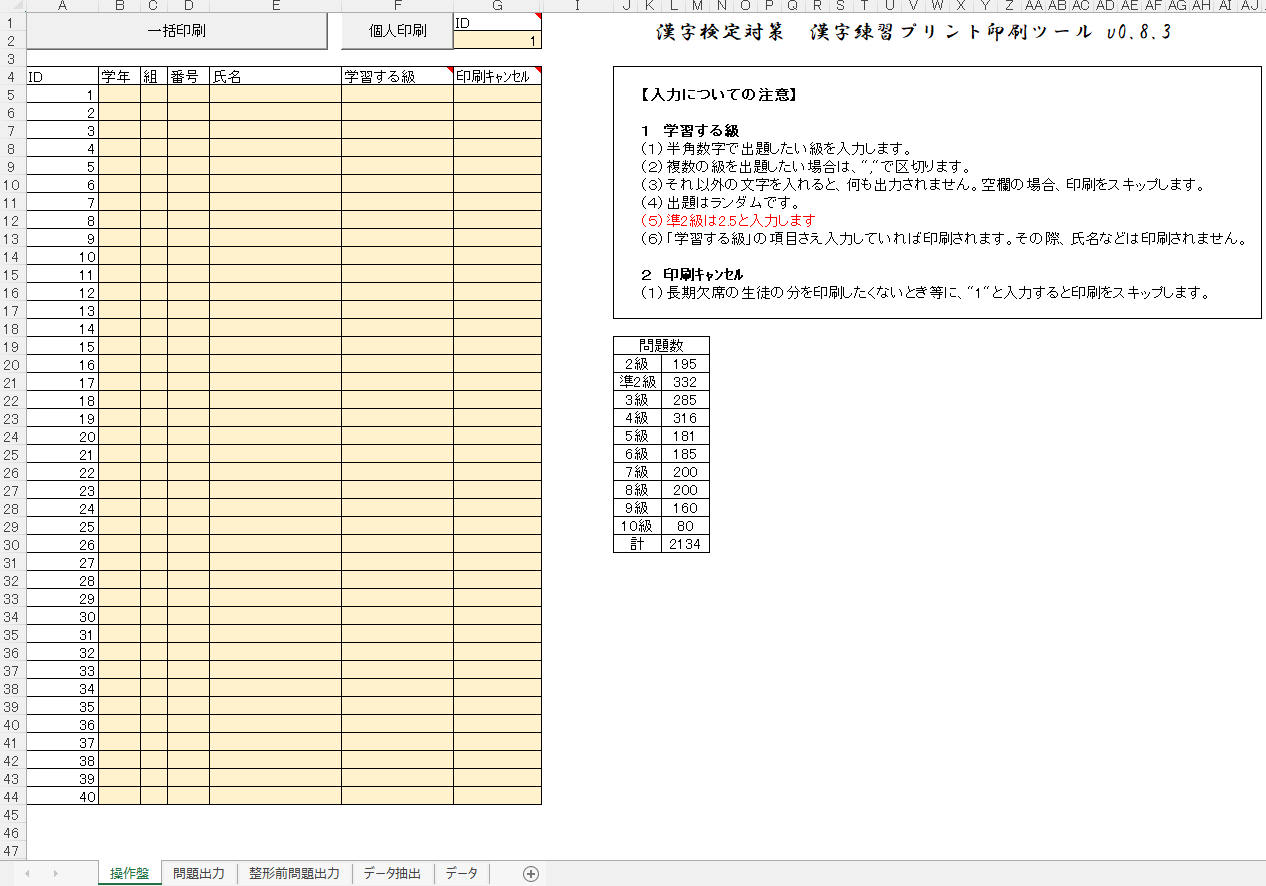Add a new sheet with the plus icon
The image size is (1266, 886).
[531, 874]
